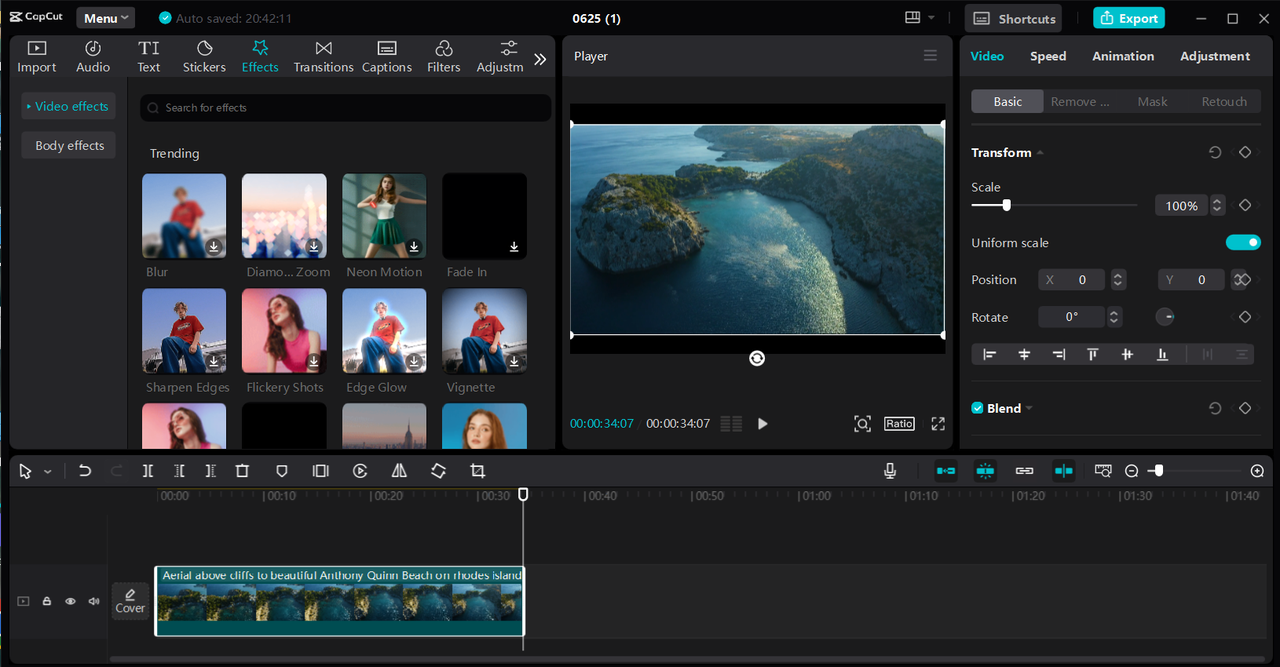
Task: Collapse the Transform section arrow
Action: [x=1040, y=153]
